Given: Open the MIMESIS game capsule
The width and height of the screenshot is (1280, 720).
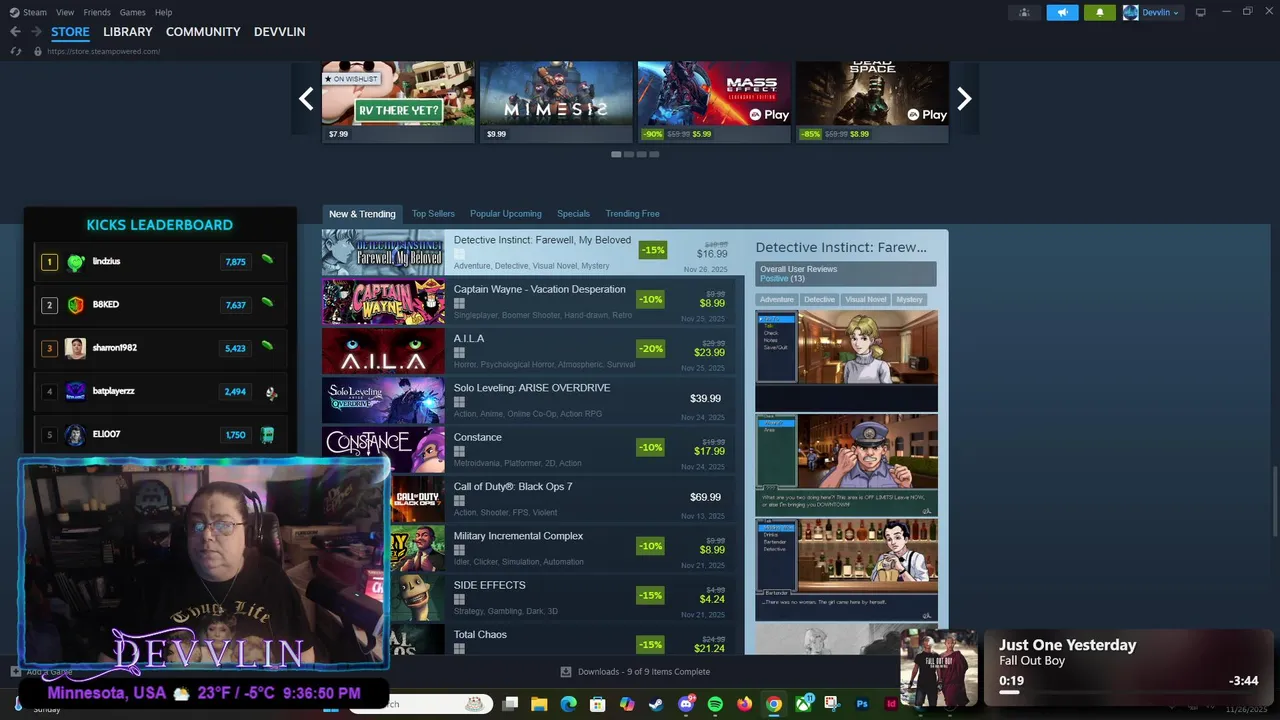Looking at the screenshot, I should click(557, 101).
